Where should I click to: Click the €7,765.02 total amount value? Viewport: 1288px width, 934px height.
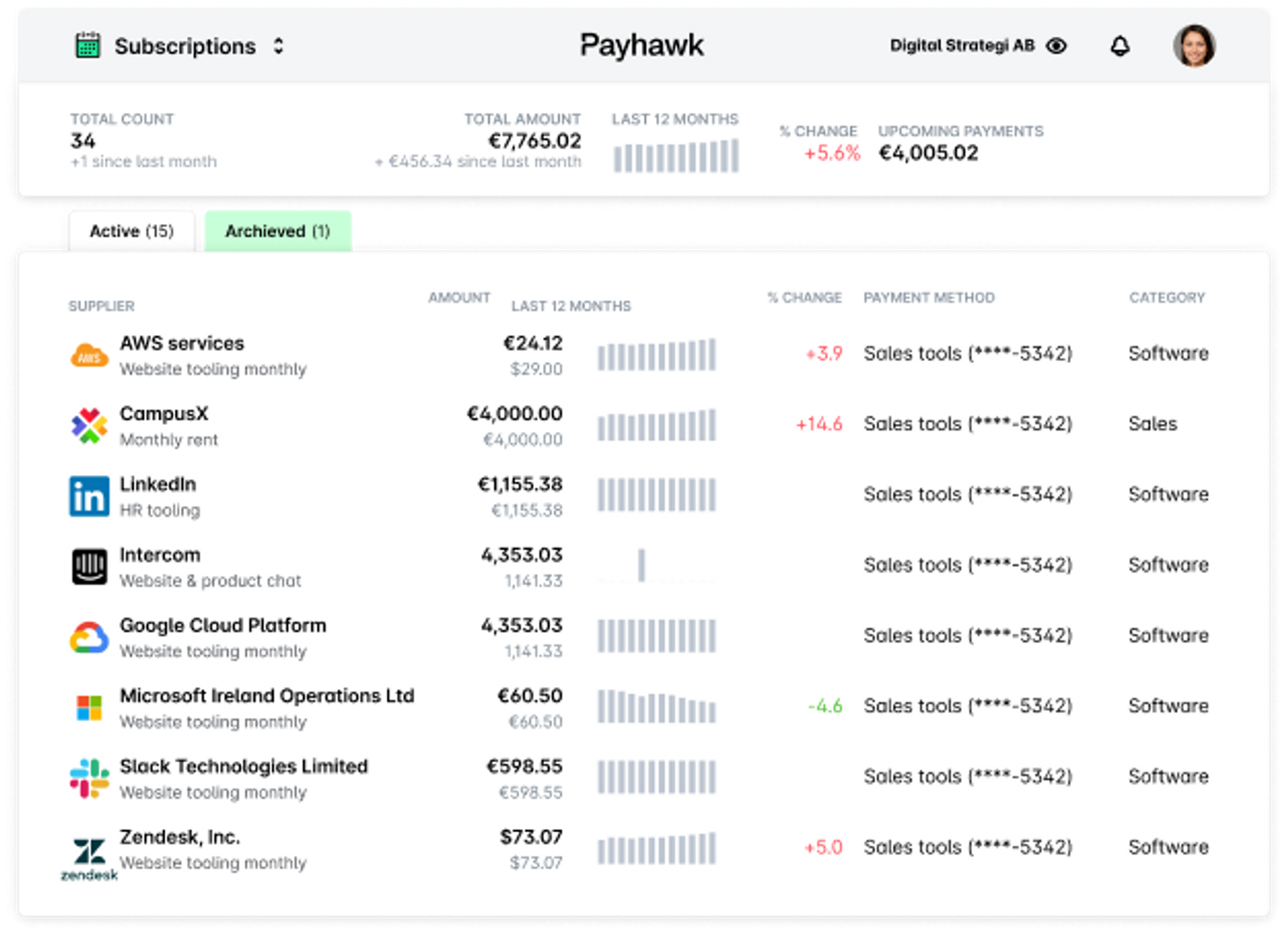click(x=535, y=141)
